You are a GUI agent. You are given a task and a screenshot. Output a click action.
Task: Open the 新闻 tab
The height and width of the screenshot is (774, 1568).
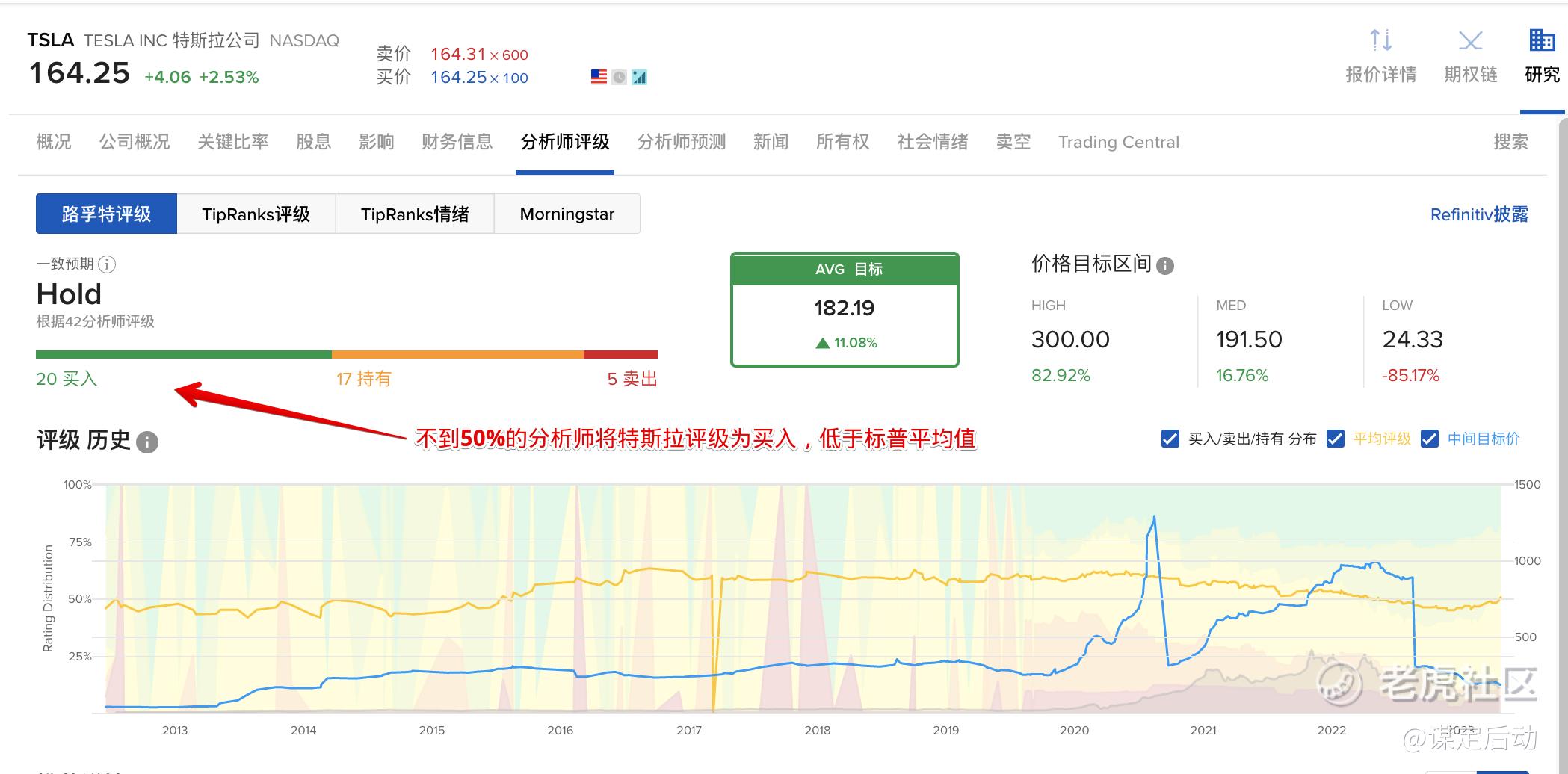(x=771, y=142)
